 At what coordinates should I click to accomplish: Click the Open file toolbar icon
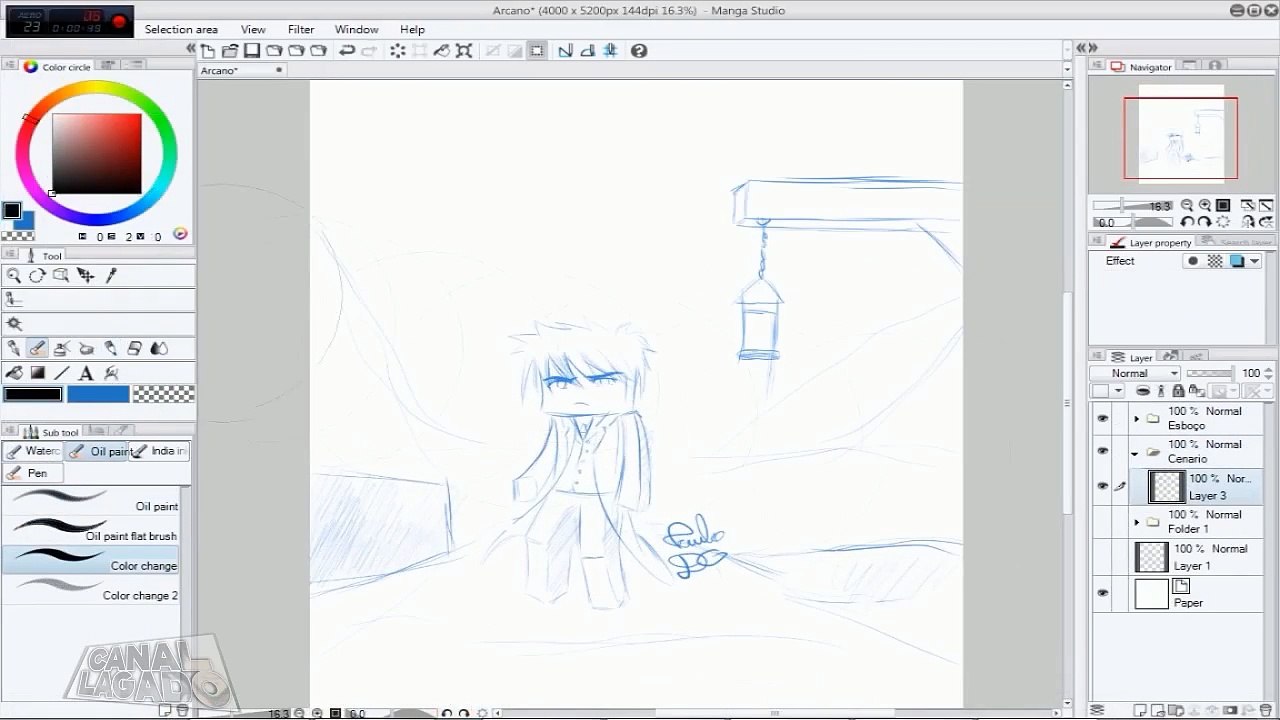pos(230,51)
